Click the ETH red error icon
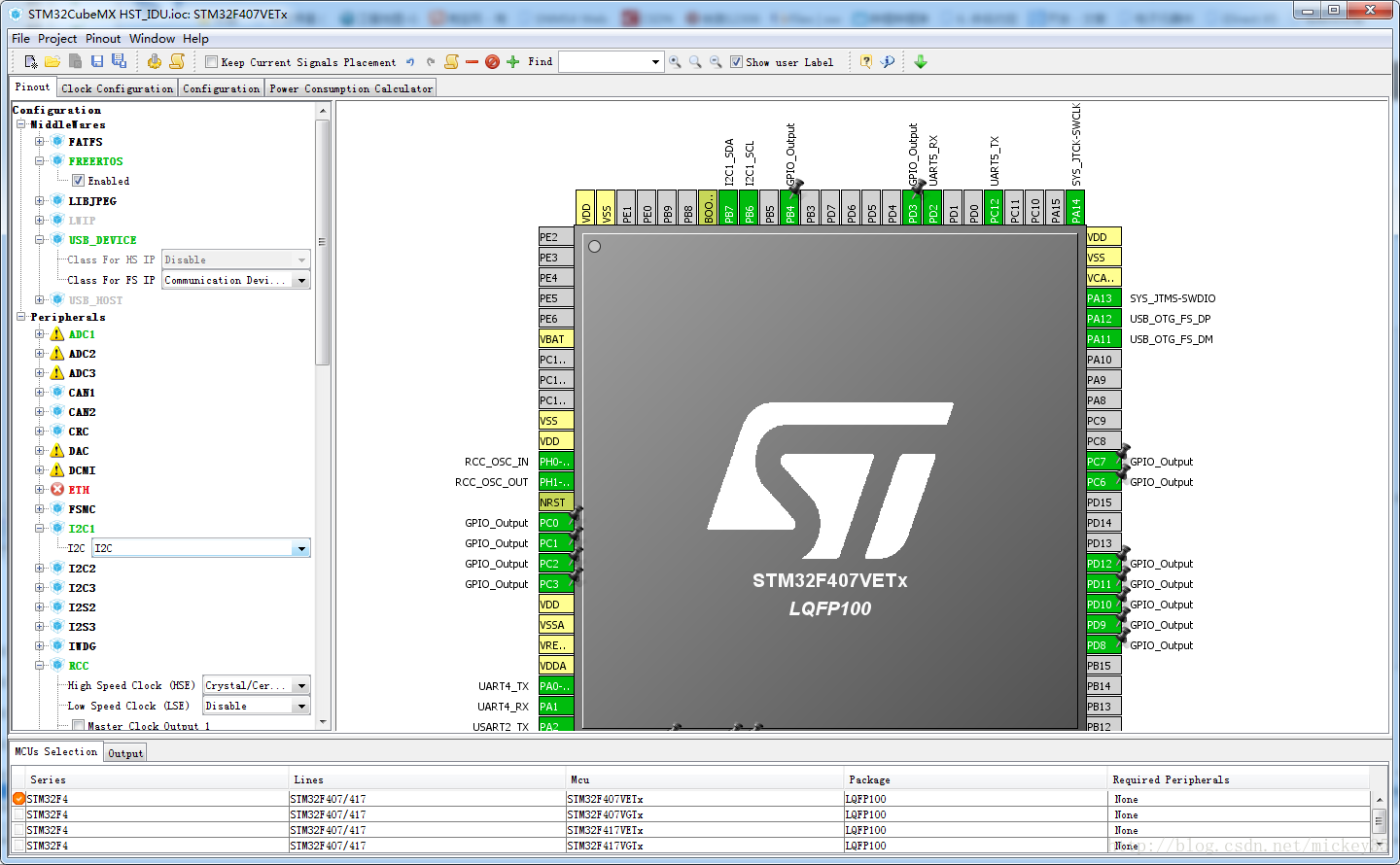The height and width of the screenshot is (865, 1400). point(57,490)
